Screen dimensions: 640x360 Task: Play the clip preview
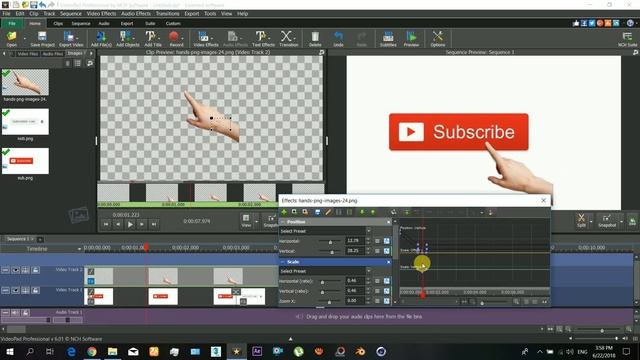click(x=130, y=224)
